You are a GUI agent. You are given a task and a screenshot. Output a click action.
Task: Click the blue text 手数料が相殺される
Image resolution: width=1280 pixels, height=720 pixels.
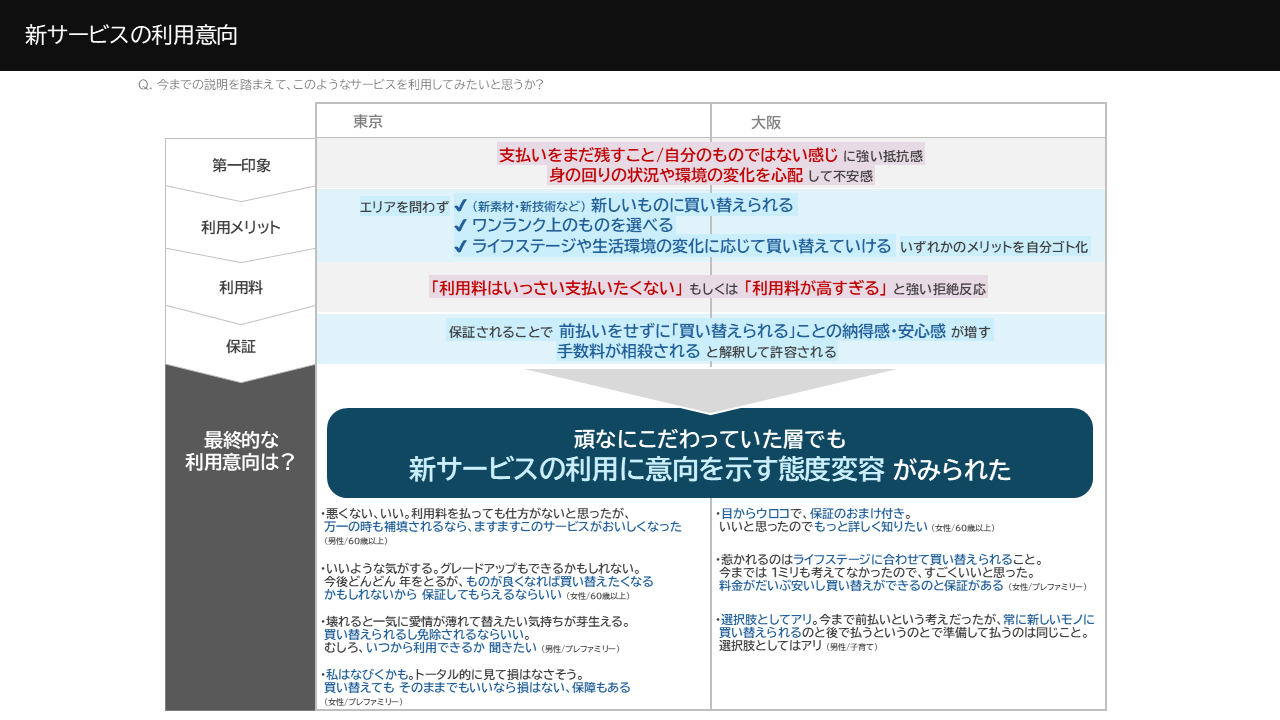(629, 351)
